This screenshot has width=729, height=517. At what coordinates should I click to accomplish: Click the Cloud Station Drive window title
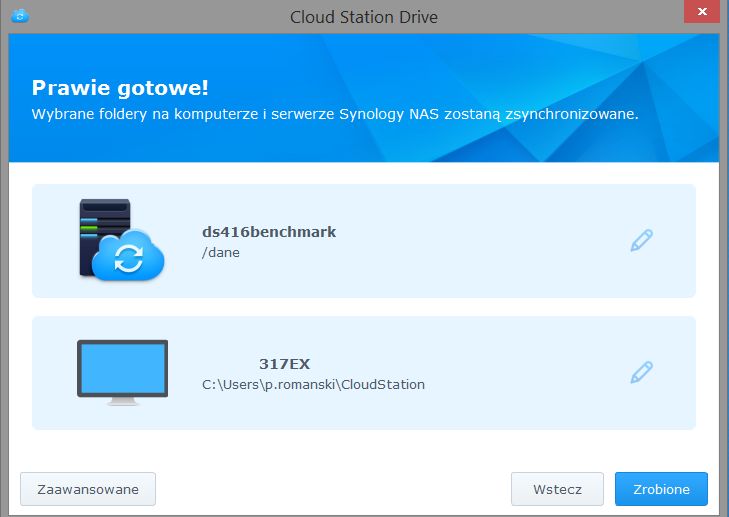(364, 17)
